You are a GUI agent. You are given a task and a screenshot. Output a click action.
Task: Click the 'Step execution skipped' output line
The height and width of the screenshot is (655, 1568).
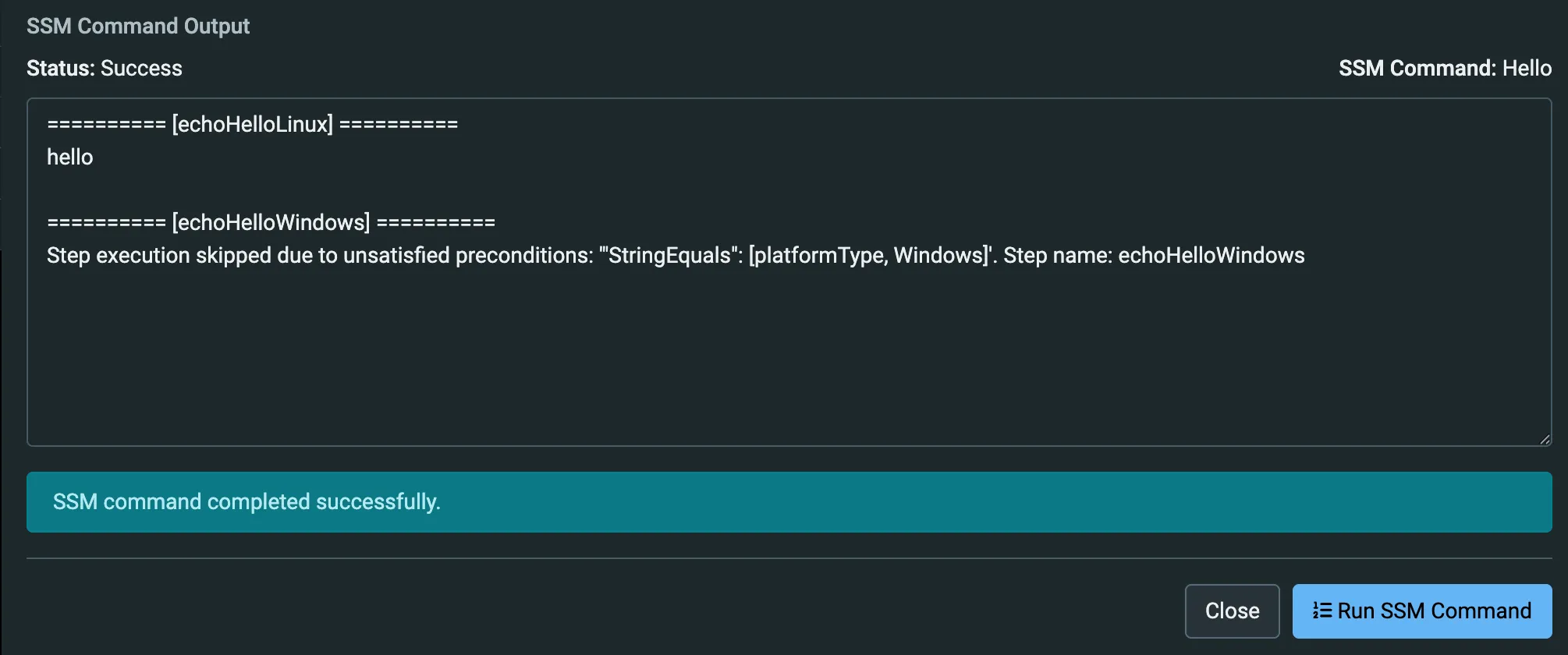tap(676, 256)
